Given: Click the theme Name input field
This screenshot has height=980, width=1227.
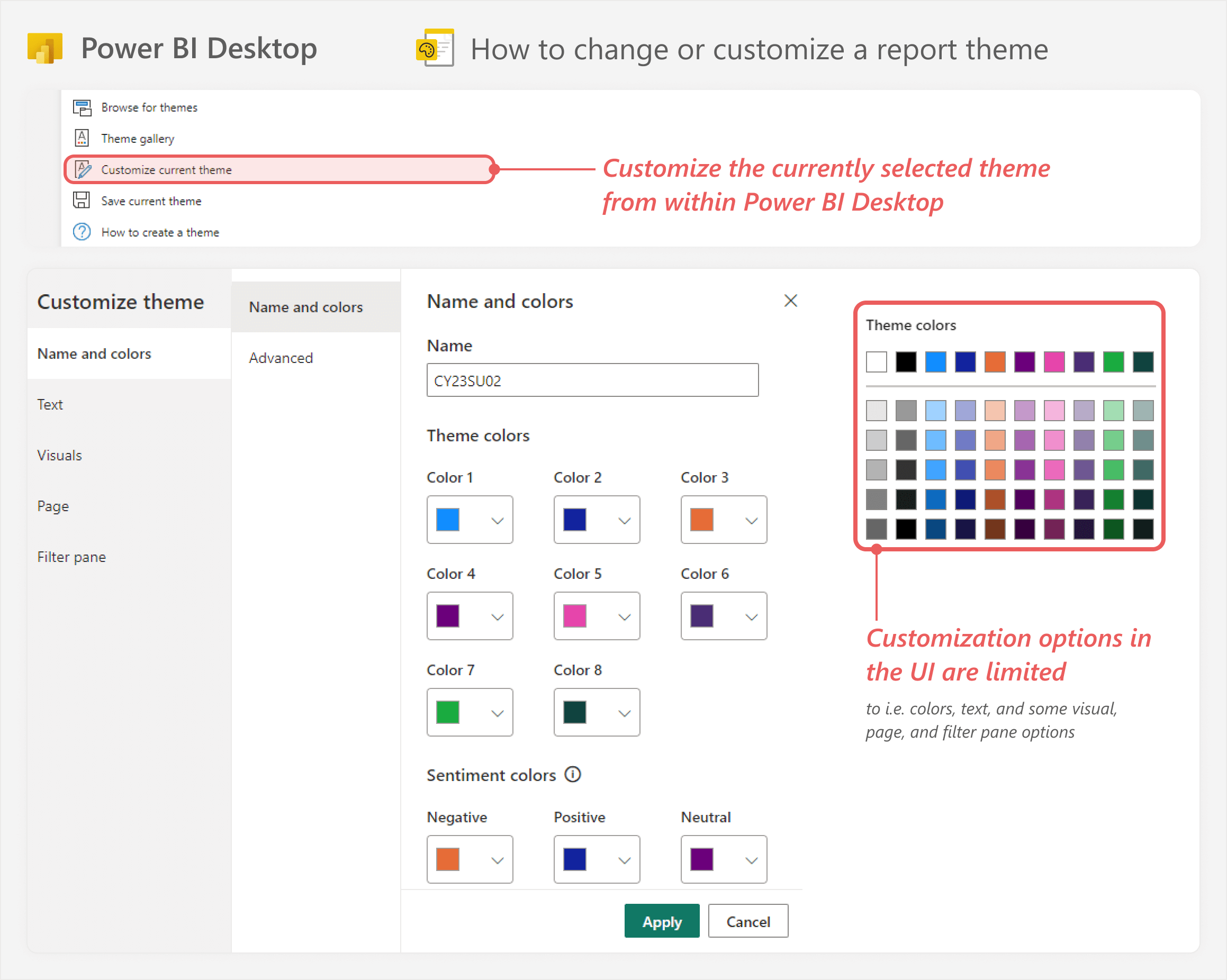Looking at the screenshot, I should (592, 380).
